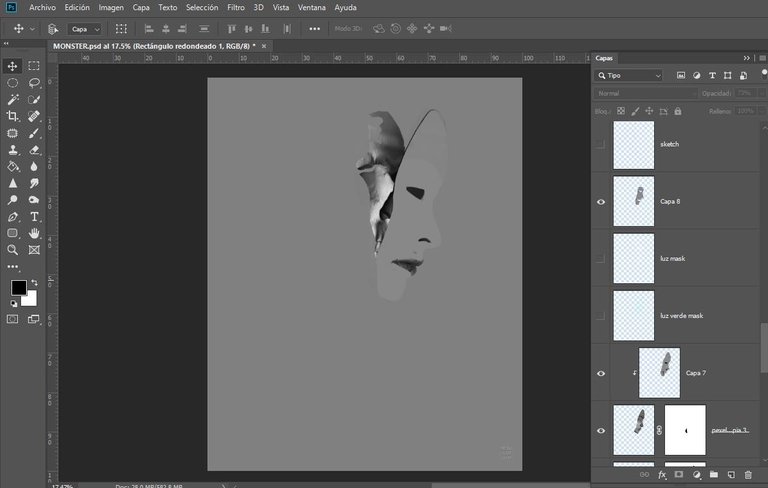Select the Paint Bucket tool
This screenshot has width=768, height=488.
click(x=13, y=167)
